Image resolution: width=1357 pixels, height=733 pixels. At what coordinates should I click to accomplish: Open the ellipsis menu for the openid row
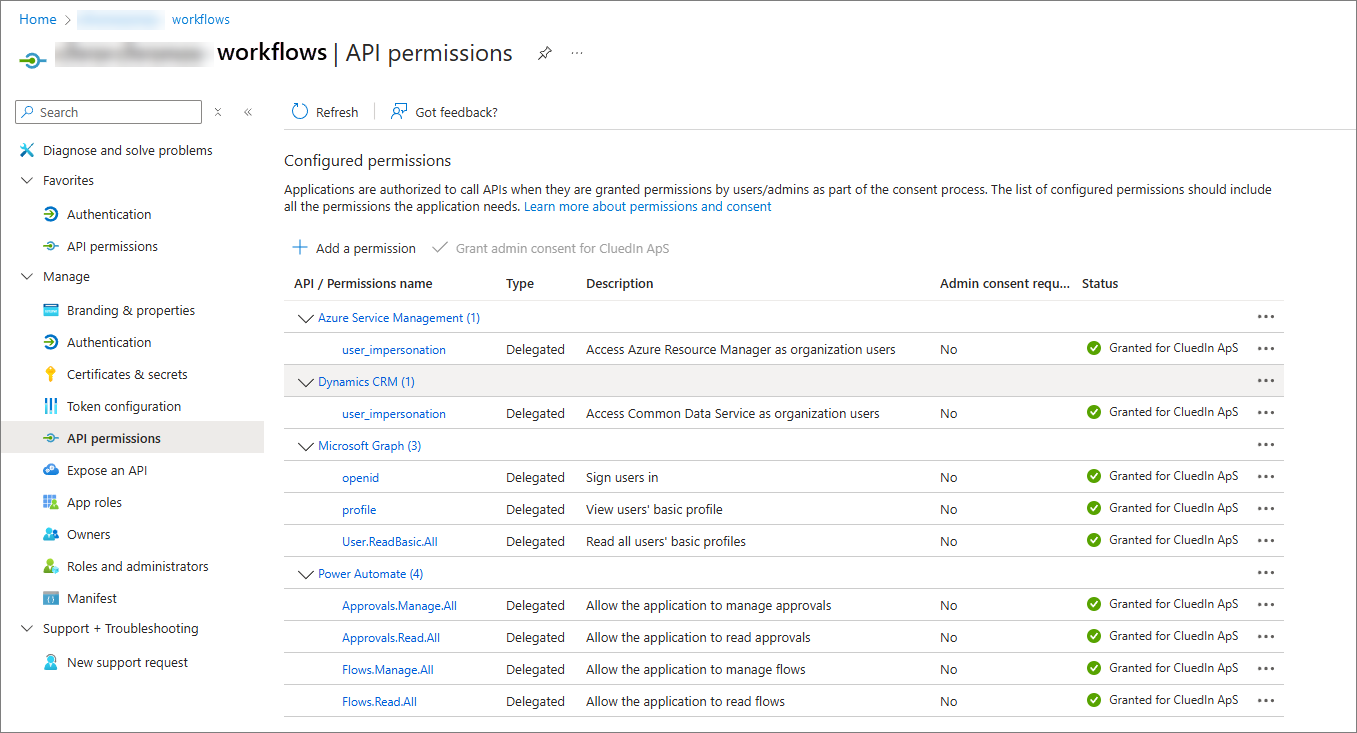1266,477
